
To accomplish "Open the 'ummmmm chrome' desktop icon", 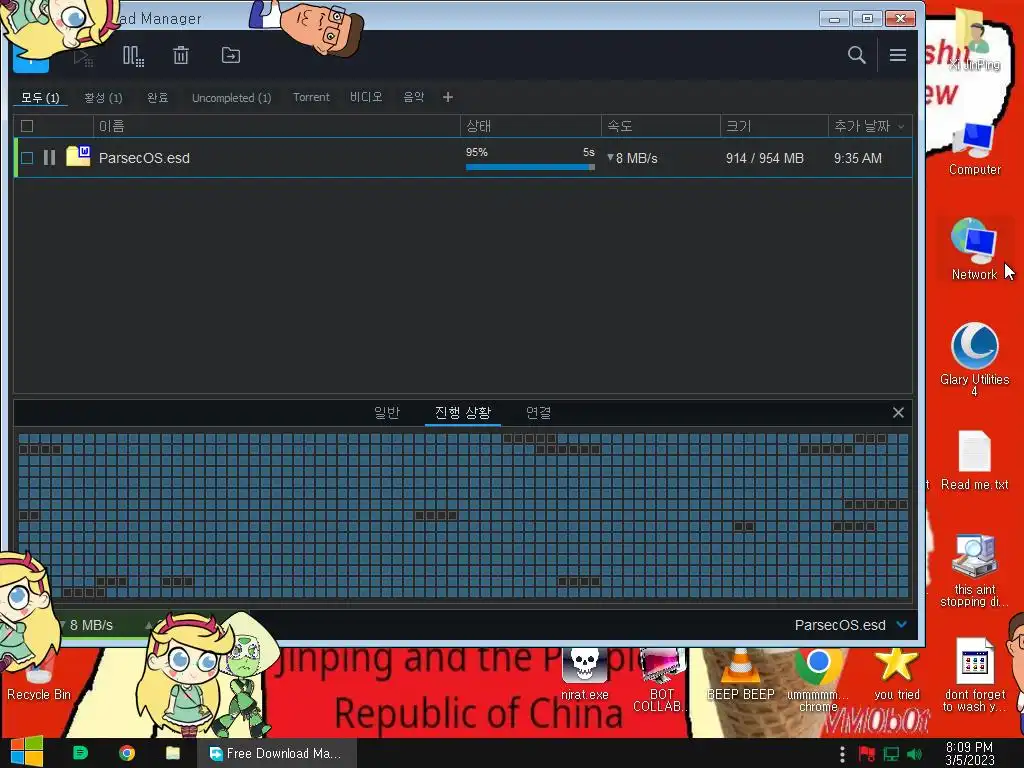I will pos(818,679).
